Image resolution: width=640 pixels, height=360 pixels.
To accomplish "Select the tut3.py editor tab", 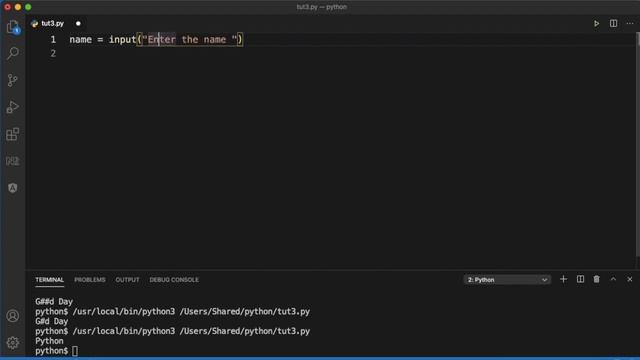I will (x=52, y=24).
